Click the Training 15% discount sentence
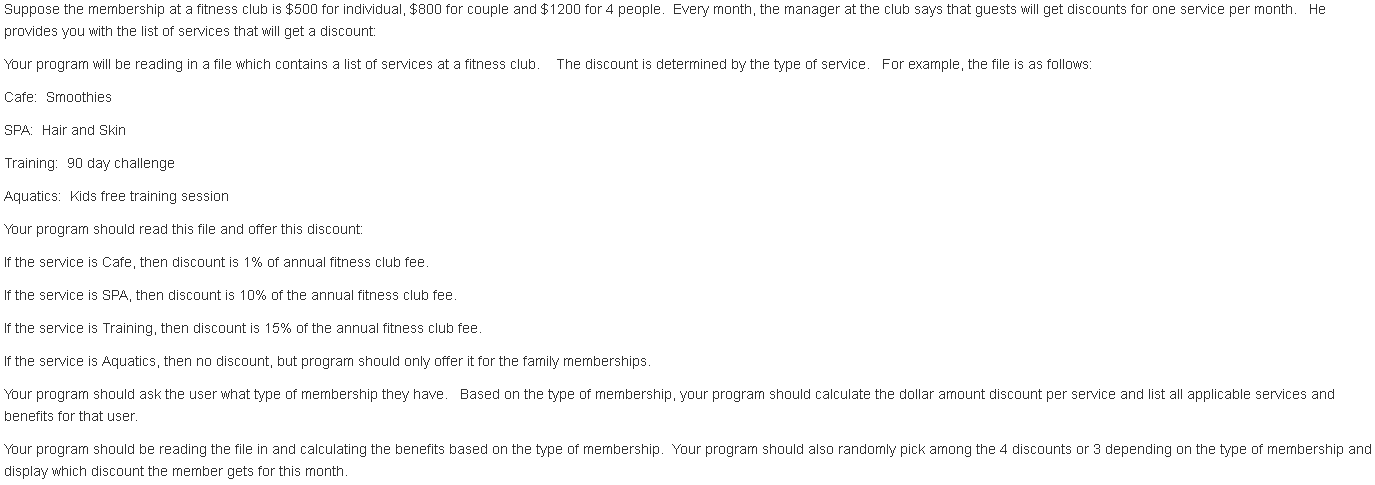1375x485 pixels. point(242,328)
